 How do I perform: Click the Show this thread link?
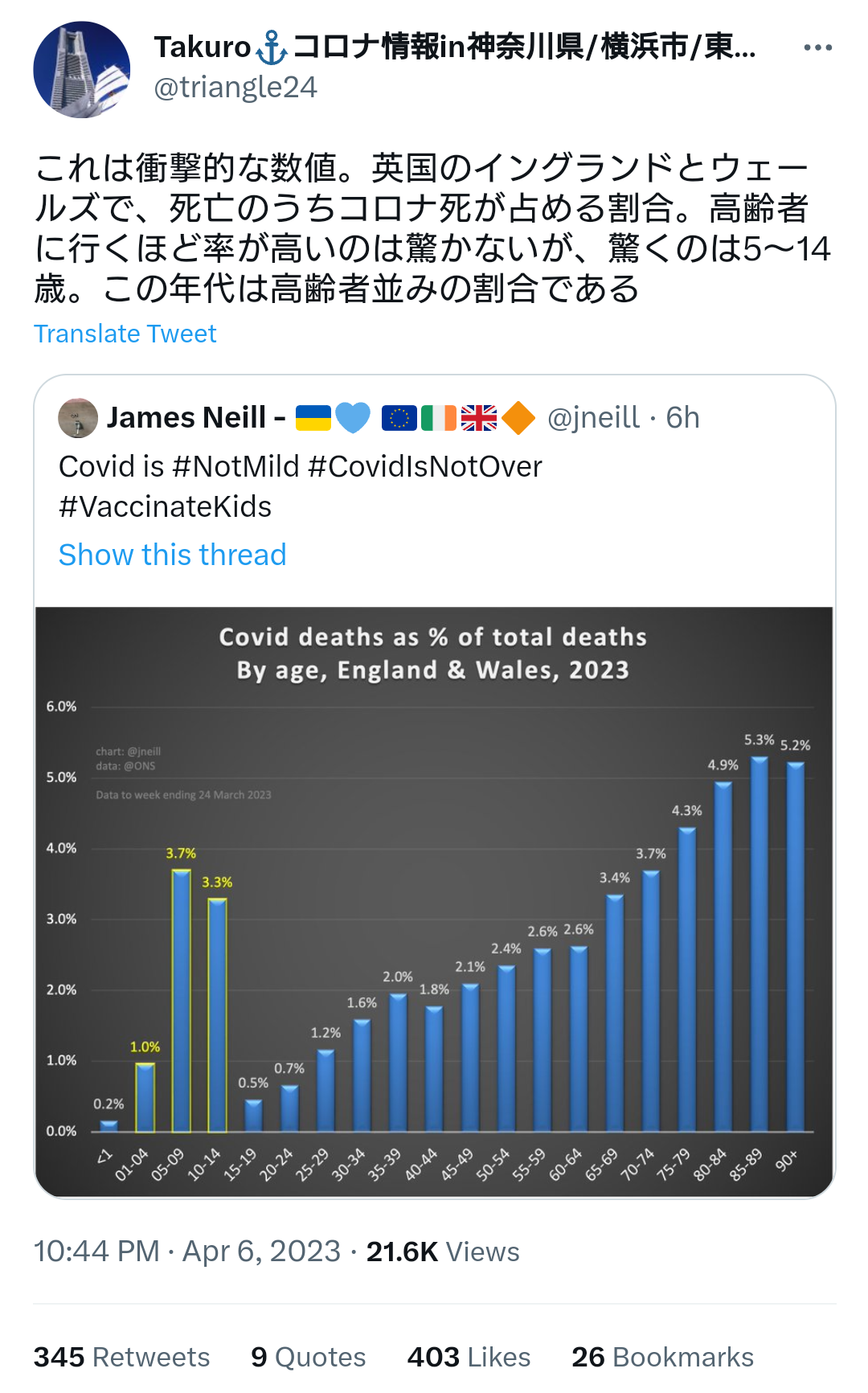click(172, 555)
